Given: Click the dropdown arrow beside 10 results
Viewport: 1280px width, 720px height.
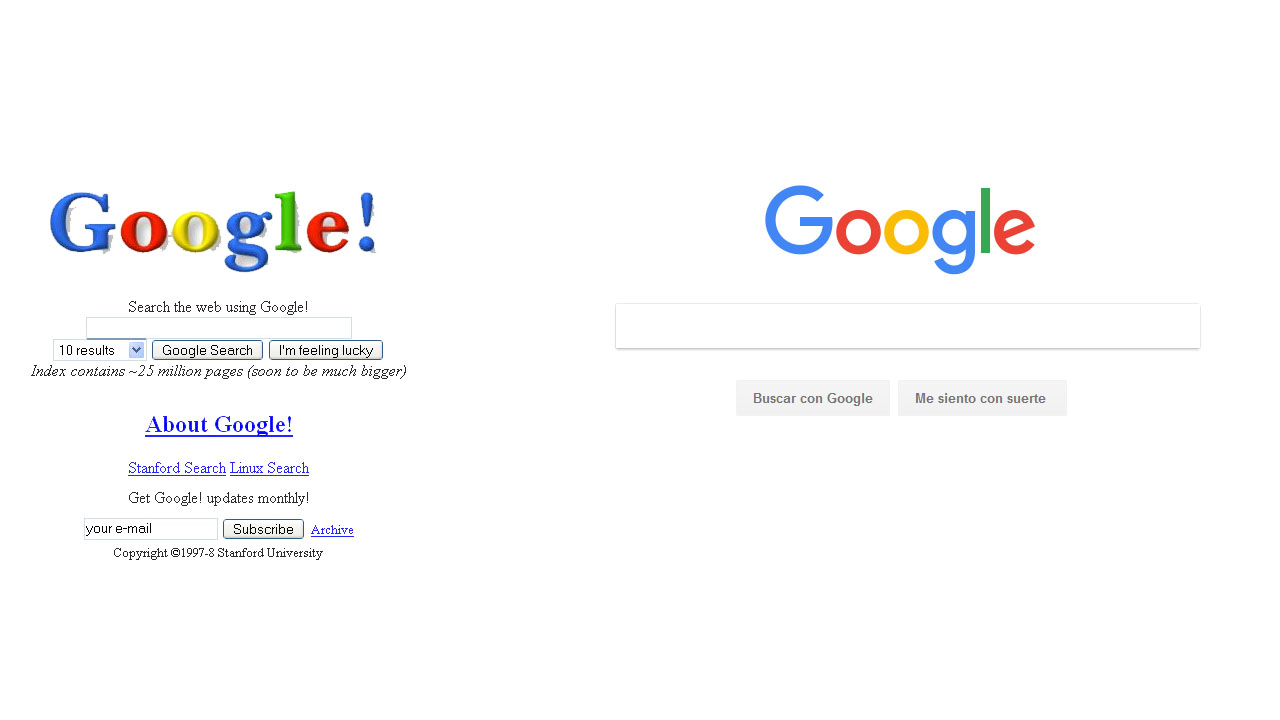Looking at the screenshot, I should point(137,350).
